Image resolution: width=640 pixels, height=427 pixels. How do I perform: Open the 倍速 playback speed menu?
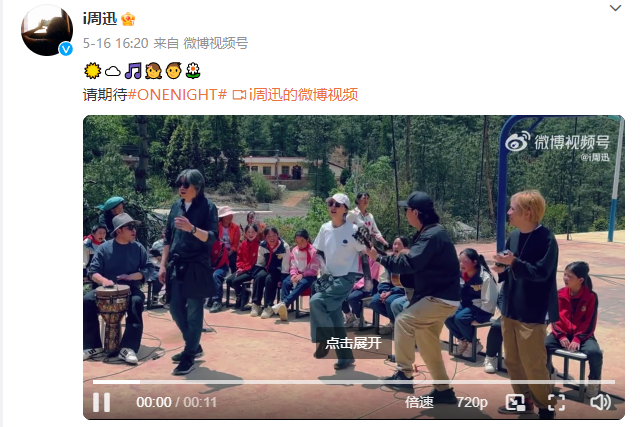[419, 402]
